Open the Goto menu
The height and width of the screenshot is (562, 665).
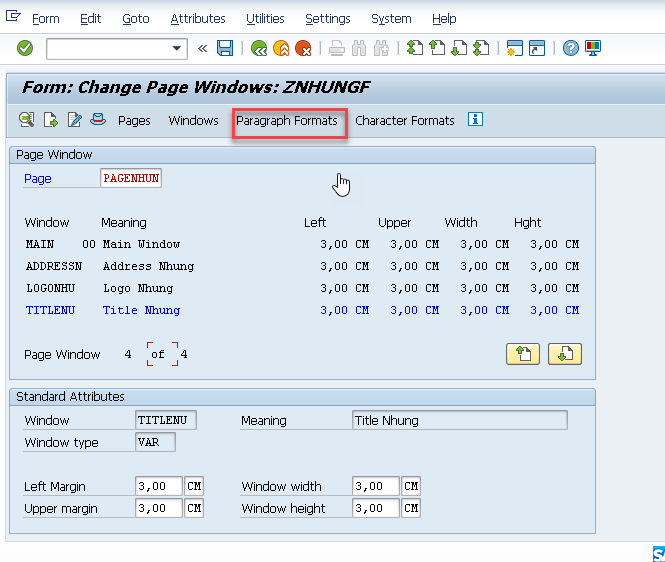[136, 19]
